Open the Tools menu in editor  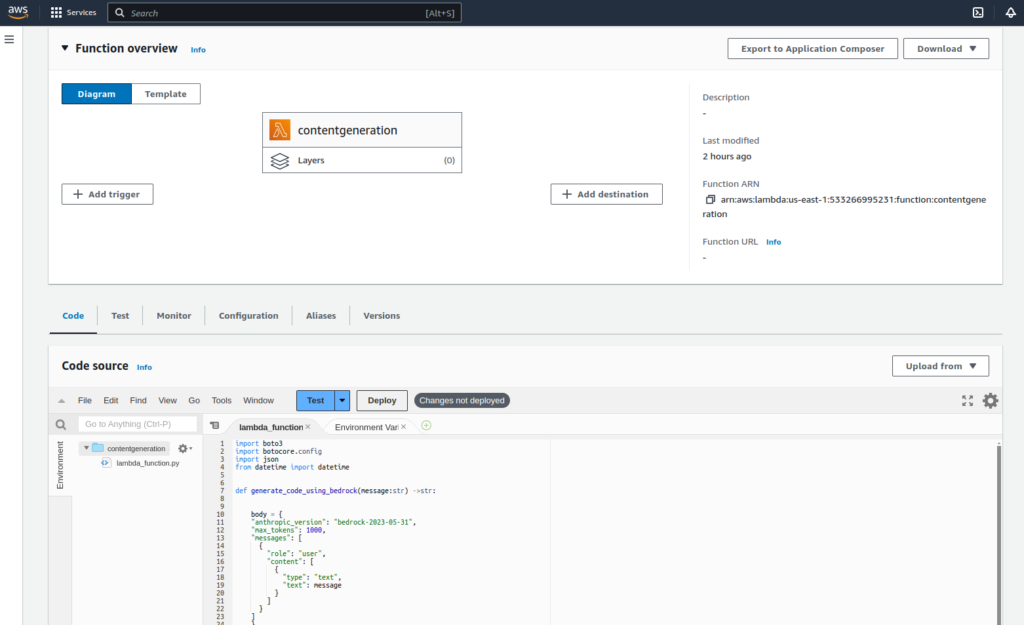(x=221, y=400)
